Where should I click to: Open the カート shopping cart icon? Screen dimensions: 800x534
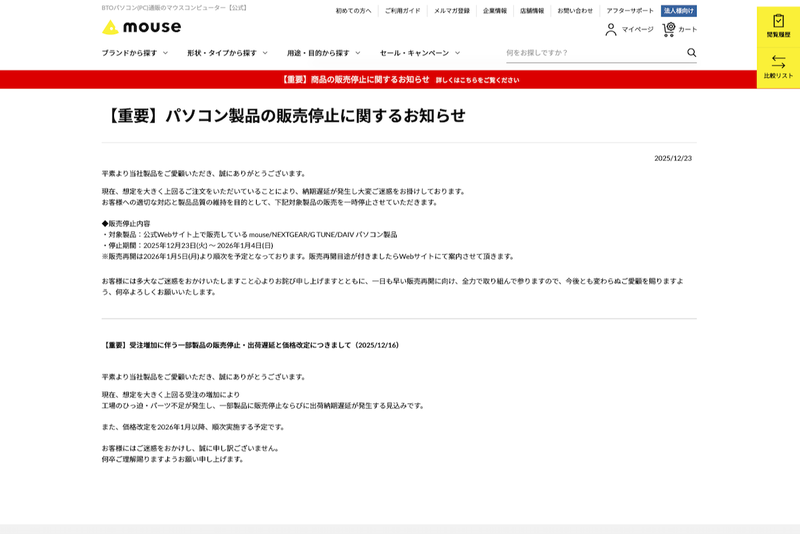pyautogui.click(x=668, y=30)
